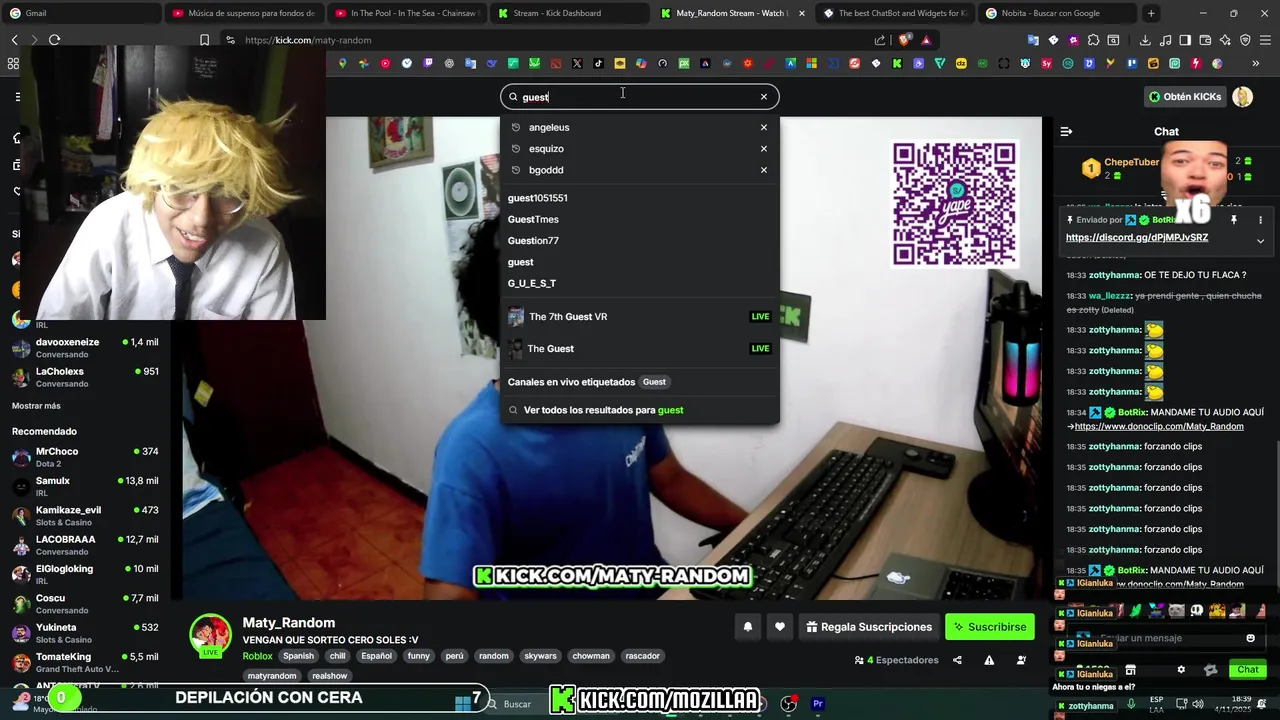Viewport: 1280px width, 720px height.
Task: Open pinned message options menu
Action: pyautogui.click(x=1260, y=220)
